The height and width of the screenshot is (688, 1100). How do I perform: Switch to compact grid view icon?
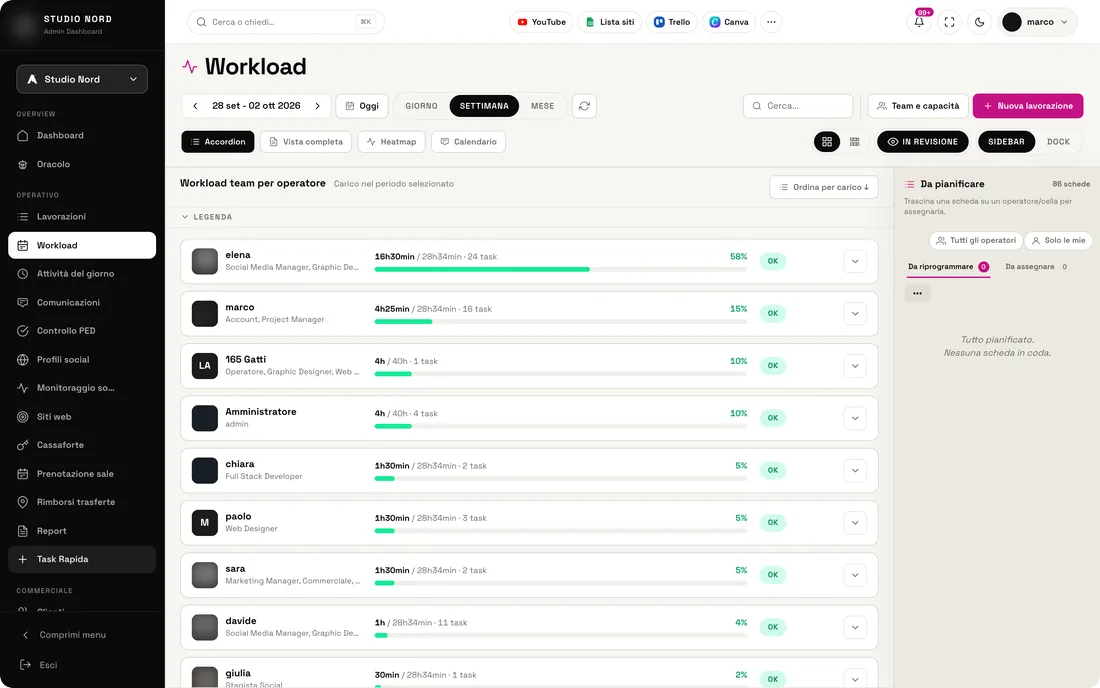tap(854, 142)
